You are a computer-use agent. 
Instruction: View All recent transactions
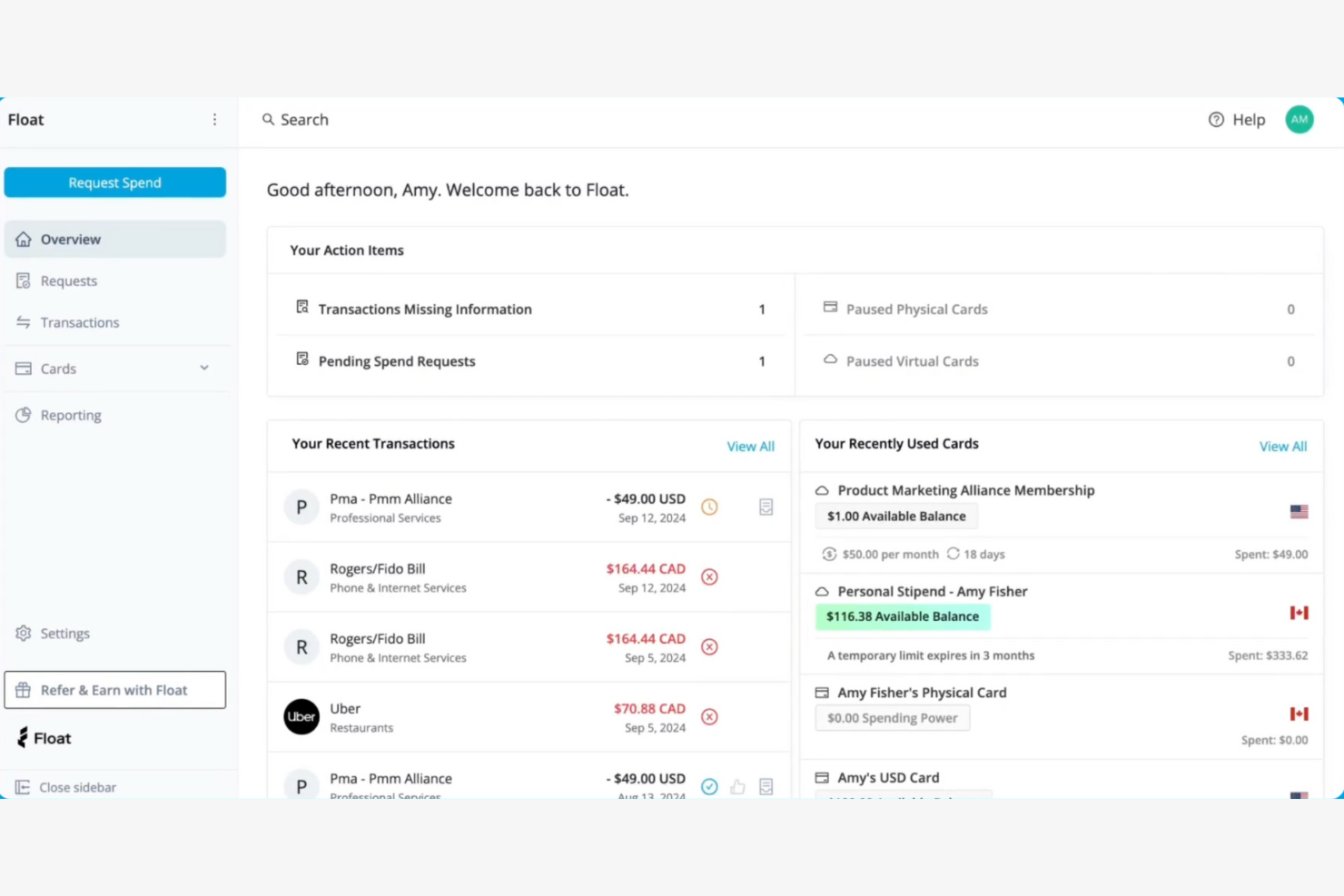tap(750, 446)
